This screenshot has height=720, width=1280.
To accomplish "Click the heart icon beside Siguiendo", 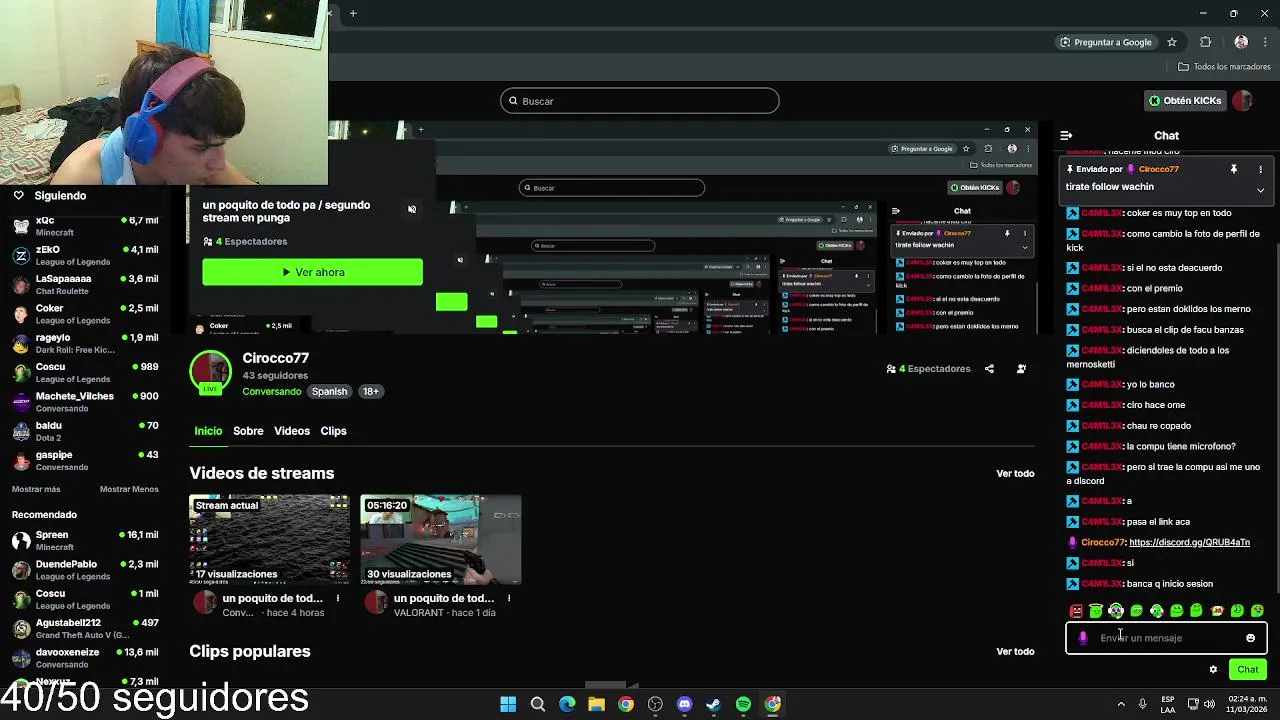I will pyautogui.click(x=18, y=196).
